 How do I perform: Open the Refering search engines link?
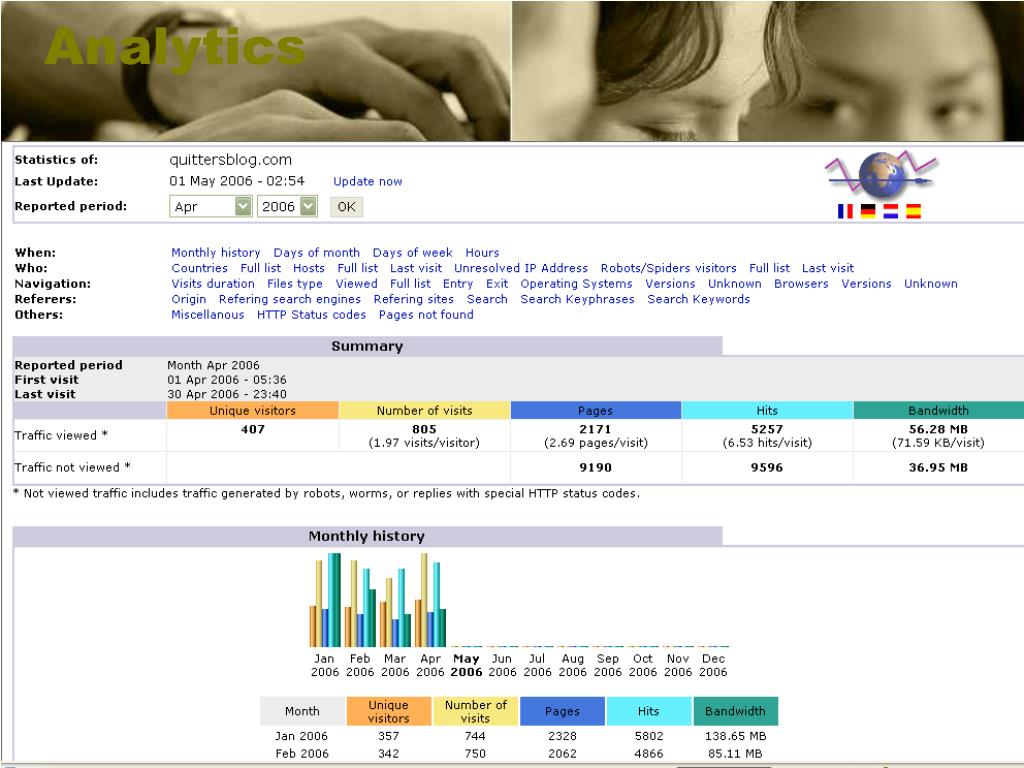point(290,299)
